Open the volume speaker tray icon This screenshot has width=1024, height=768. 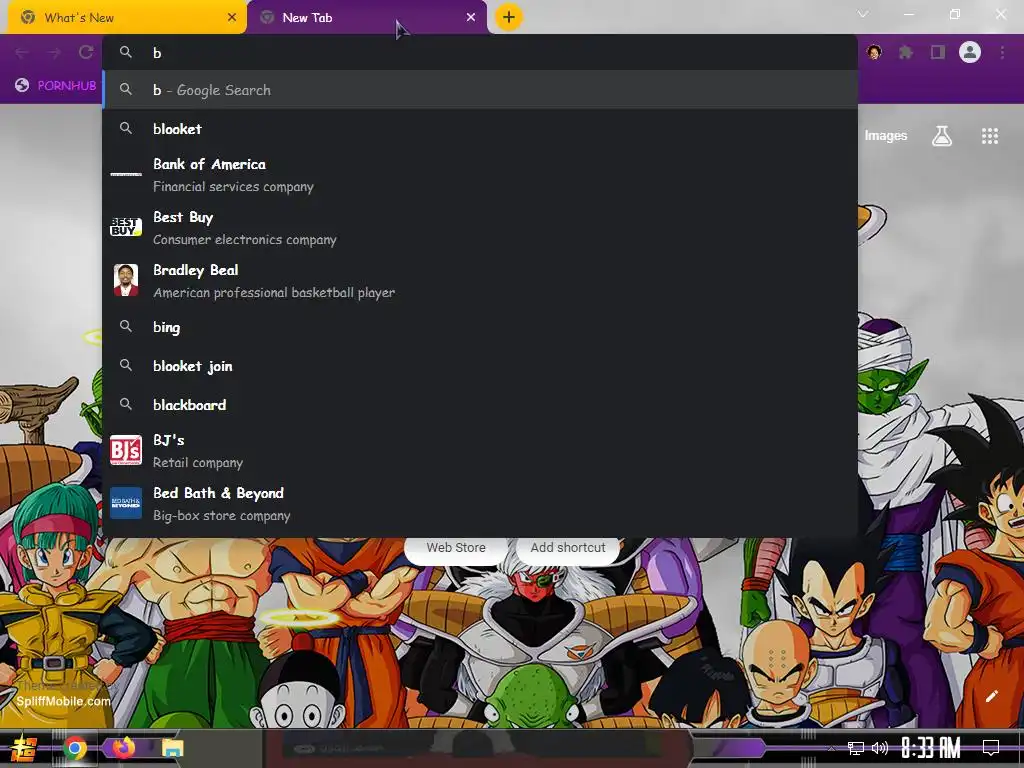(880, 748)
